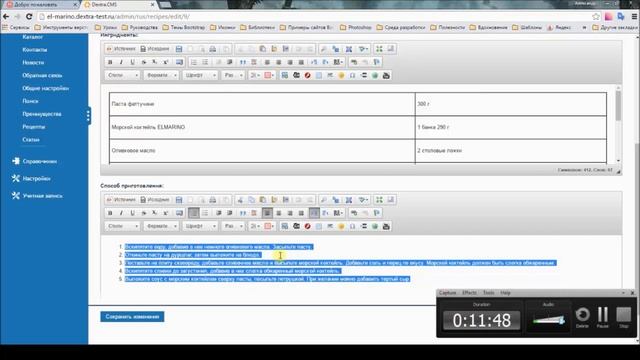Insert anchor in Ingredients editor
This screenshot has width=640, height=360.
[376, 62]
